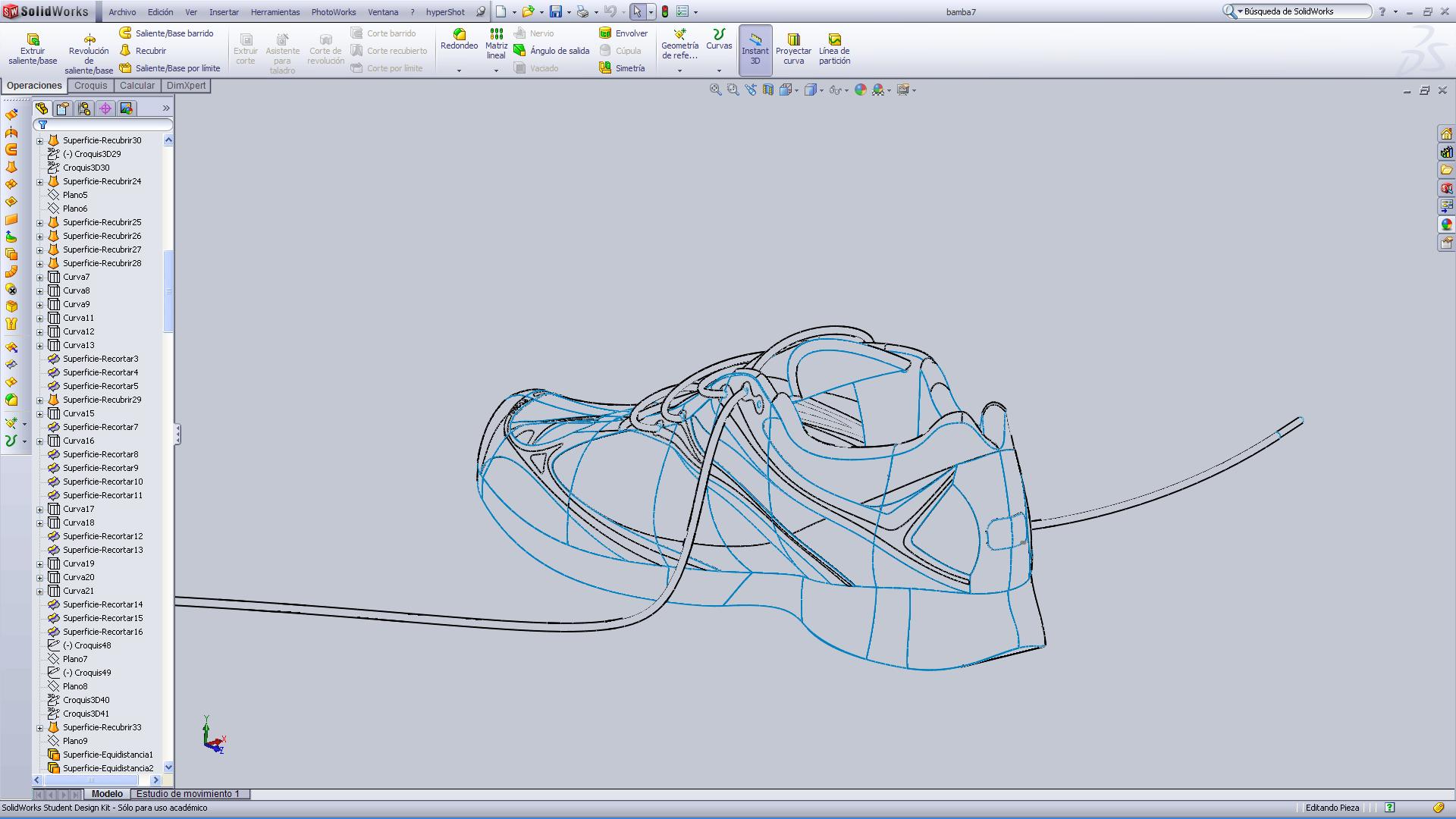Open the Curvas dropdown arrow
The image size is (1456, 819).
tap(719, 71)
